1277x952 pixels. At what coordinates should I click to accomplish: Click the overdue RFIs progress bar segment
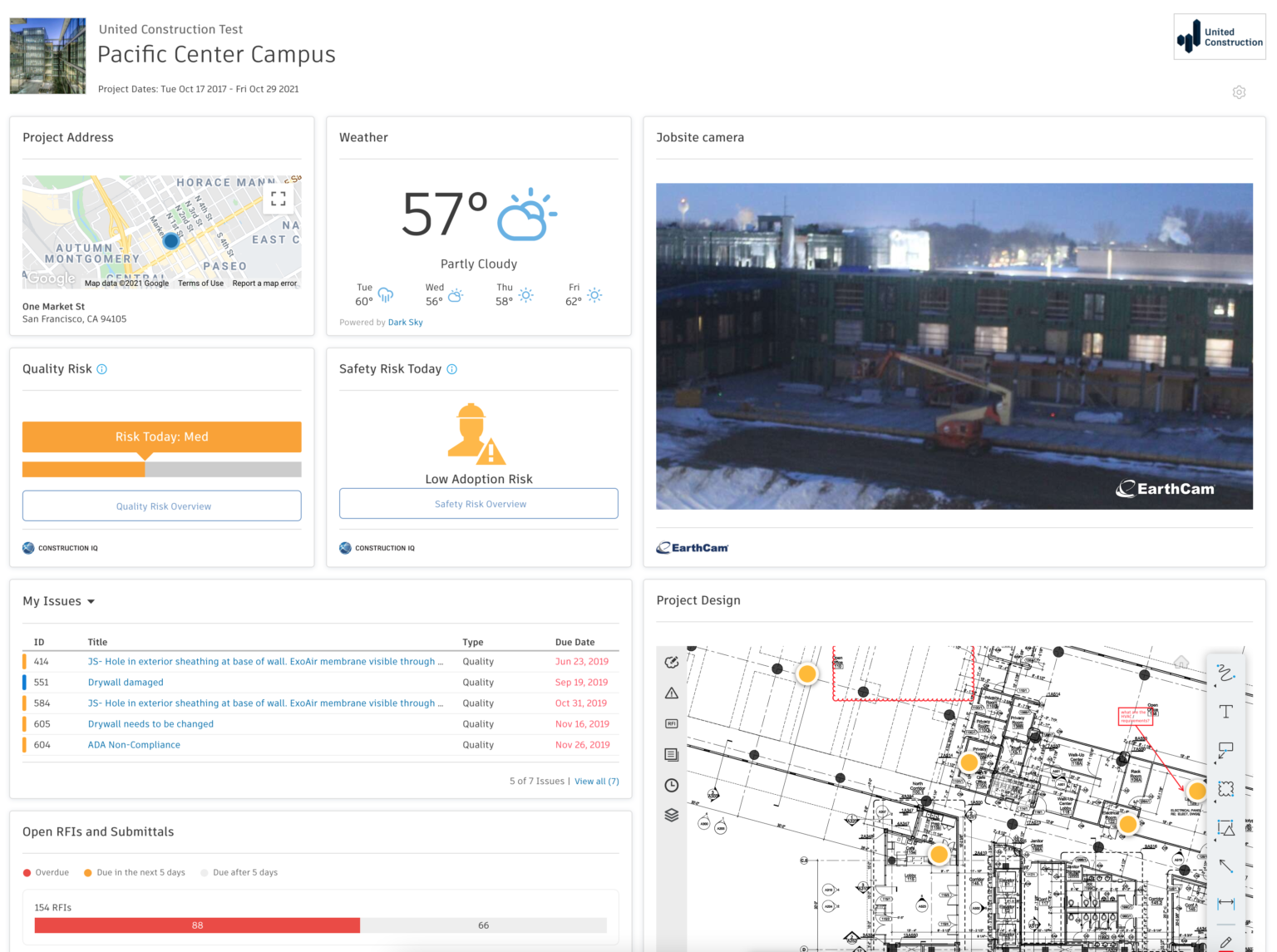pos(196,925)
